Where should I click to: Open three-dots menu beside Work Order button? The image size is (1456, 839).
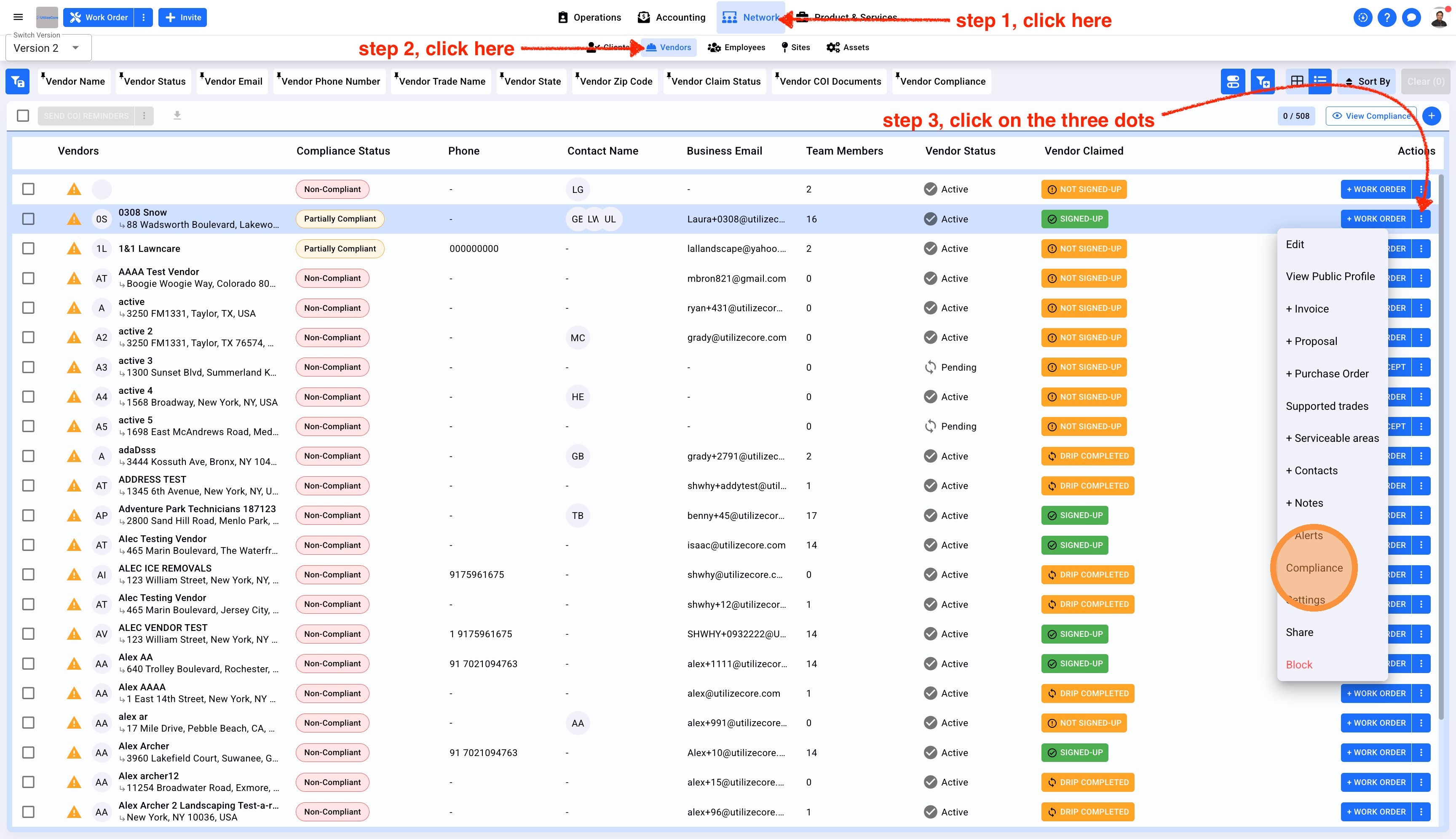coord(144,17)
